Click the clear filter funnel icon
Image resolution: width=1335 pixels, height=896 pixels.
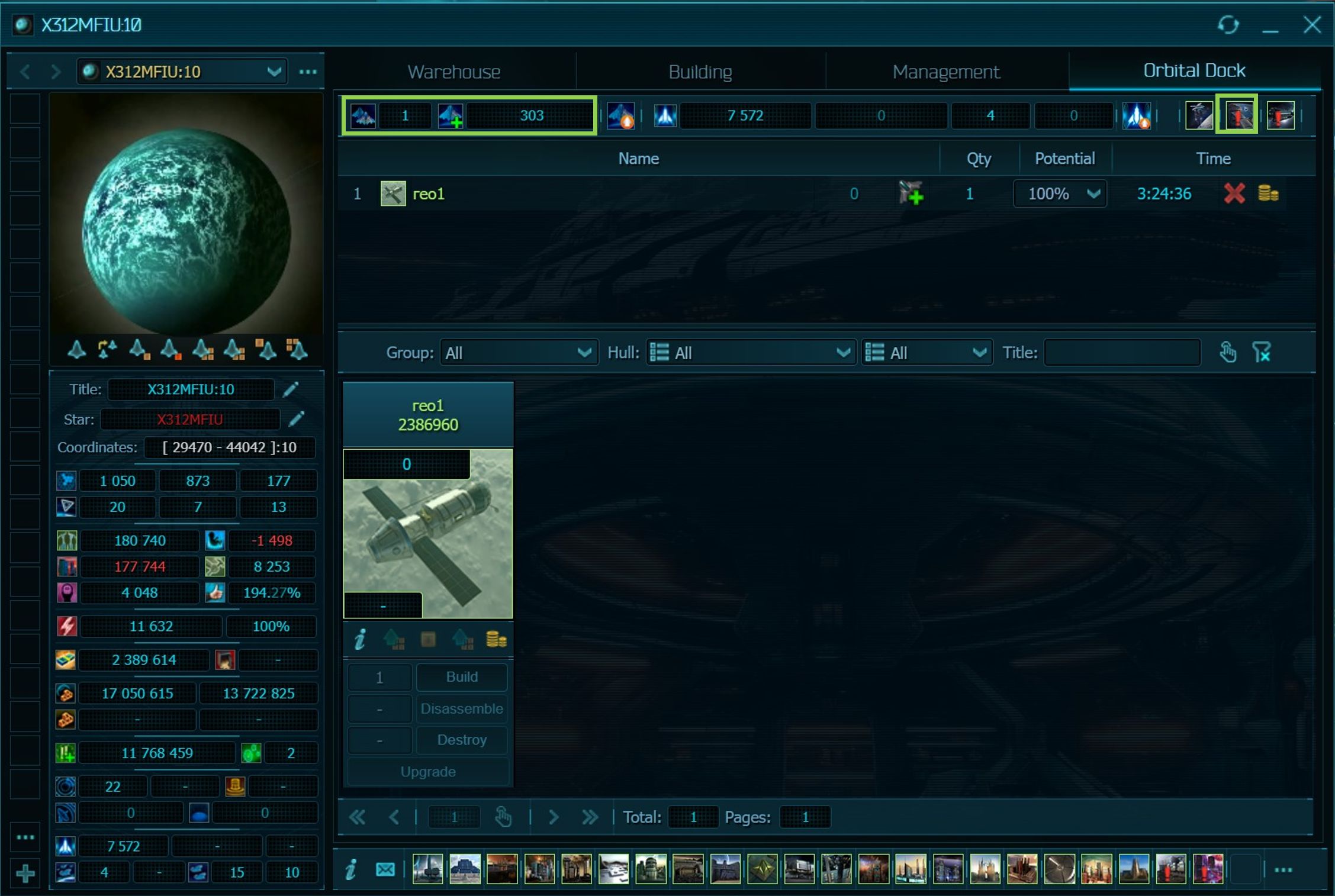(x=1261, y=353)
